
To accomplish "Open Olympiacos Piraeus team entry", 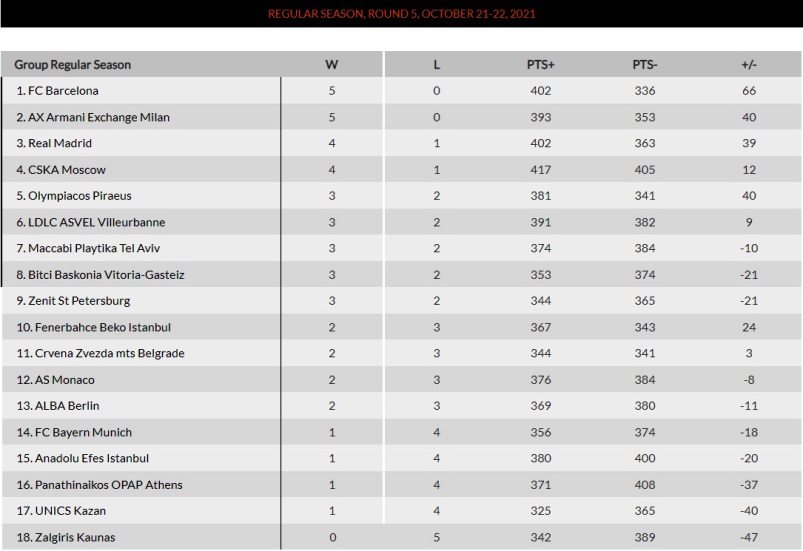I will click(79, 196).
